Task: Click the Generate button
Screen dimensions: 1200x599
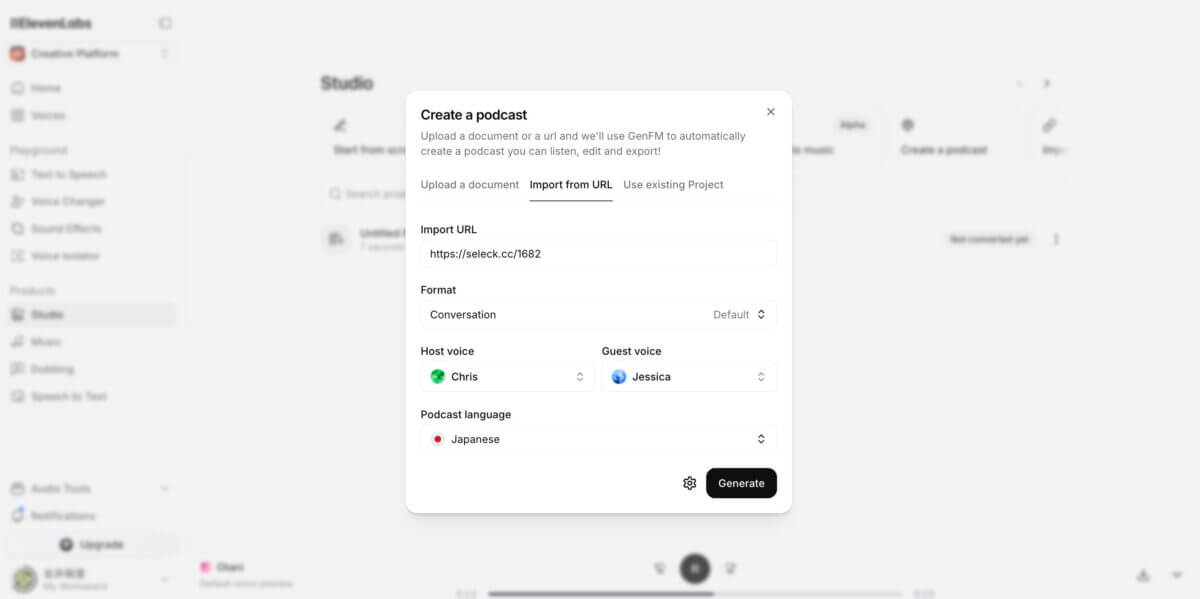Action: point(741,483)
